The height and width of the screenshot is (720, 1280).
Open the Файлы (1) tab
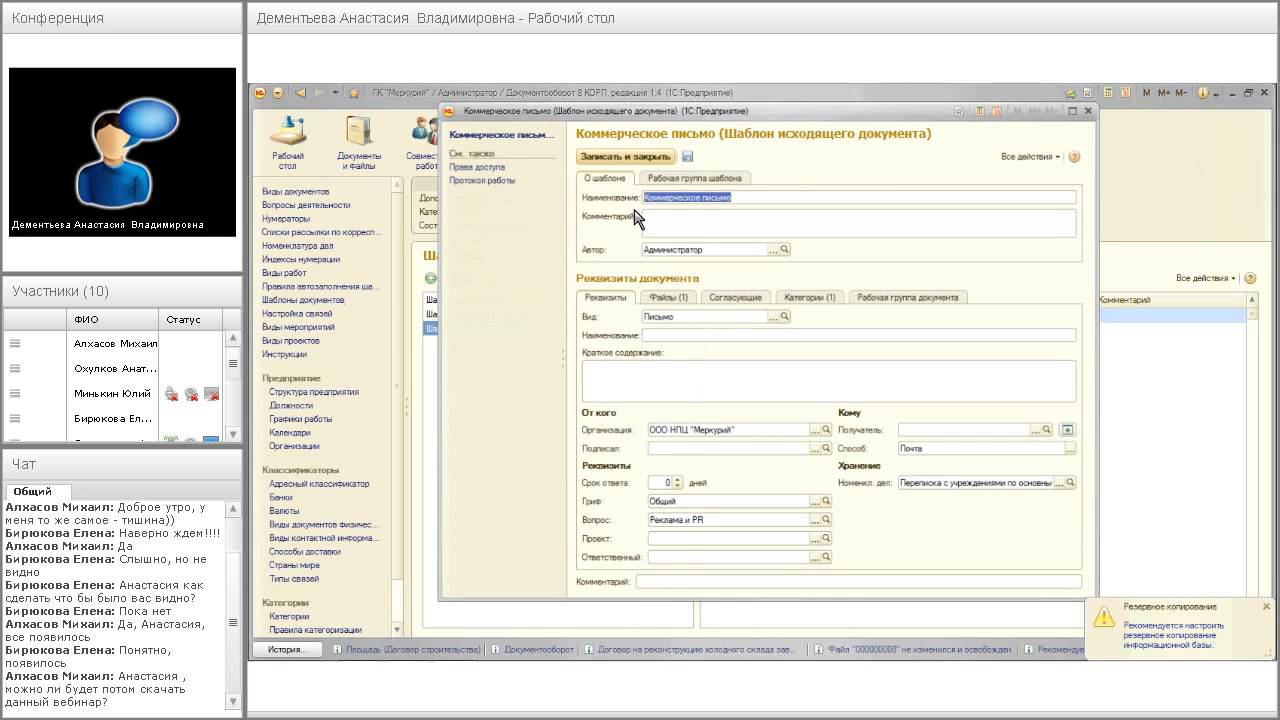668,297
